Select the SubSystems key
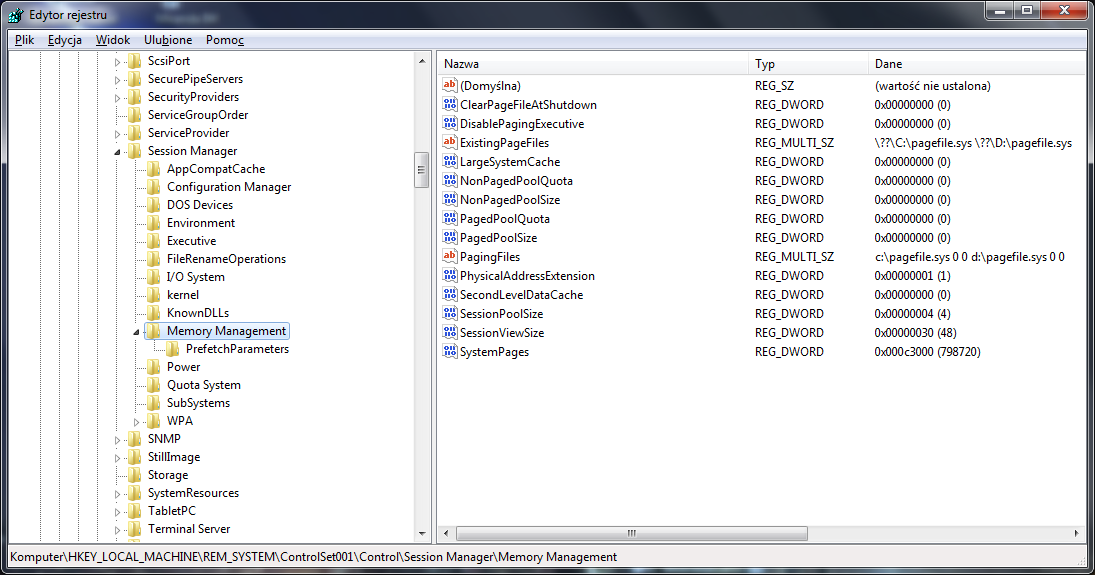 [198, 402]
